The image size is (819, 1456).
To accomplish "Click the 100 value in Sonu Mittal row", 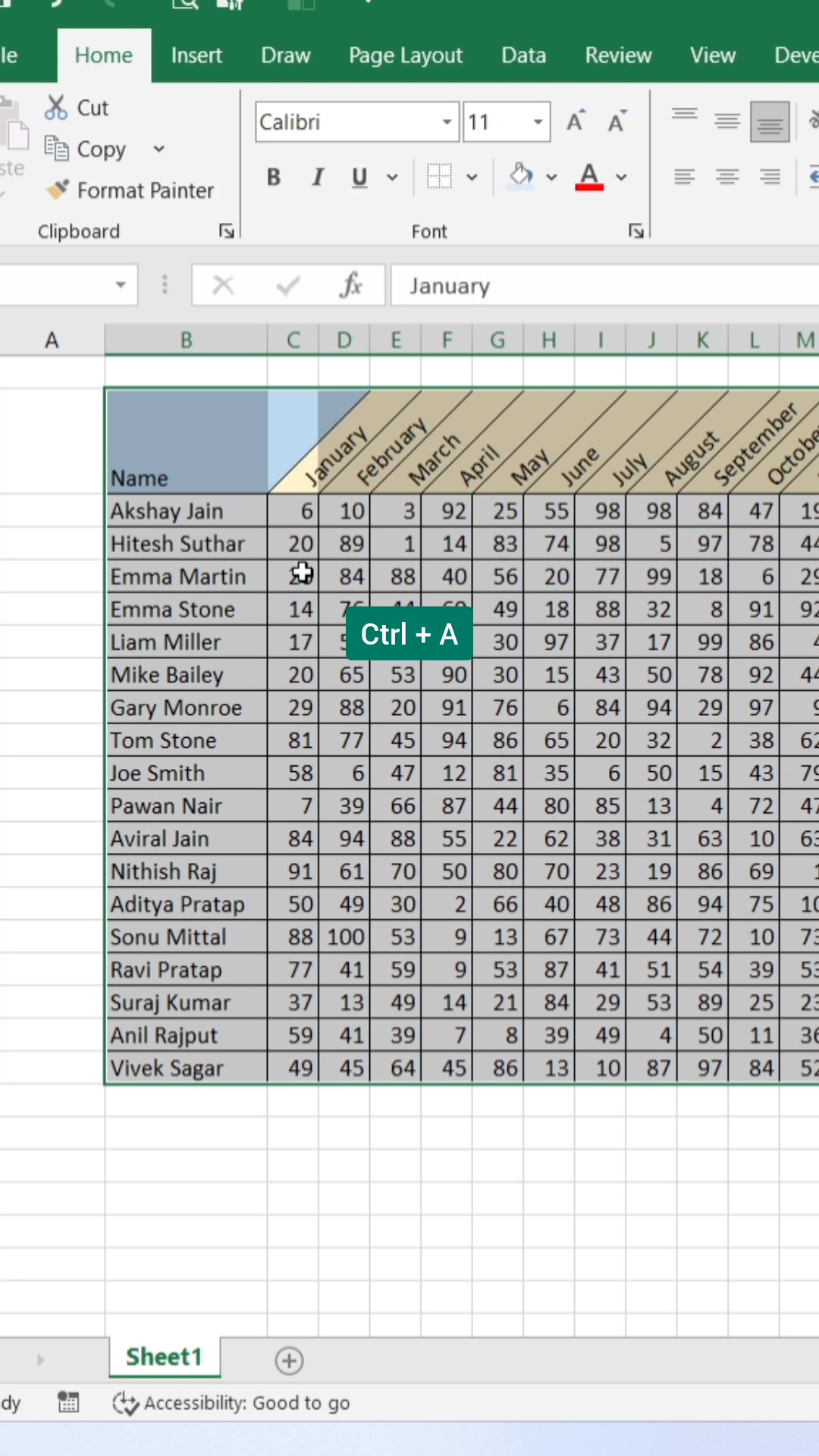I will (345, 937).
